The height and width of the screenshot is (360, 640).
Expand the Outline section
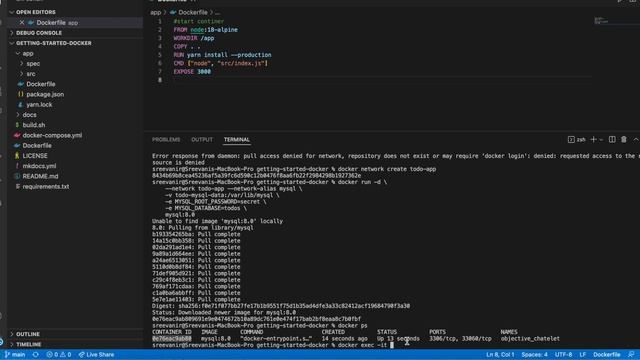tap(11, 334)
